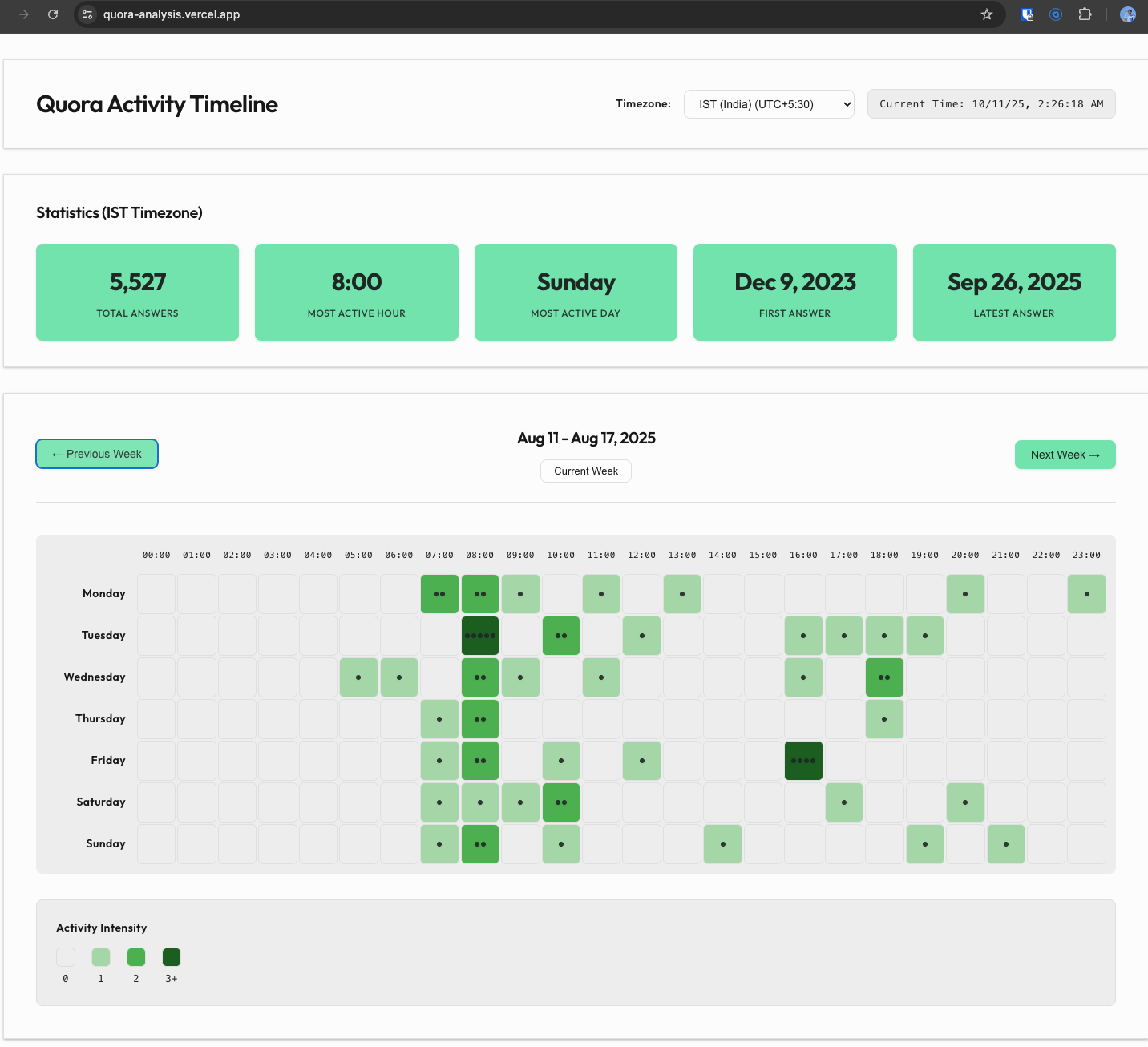Reload the page with the browser refresh icon
Screen dimensions: 1148x1047
(53, 14)
